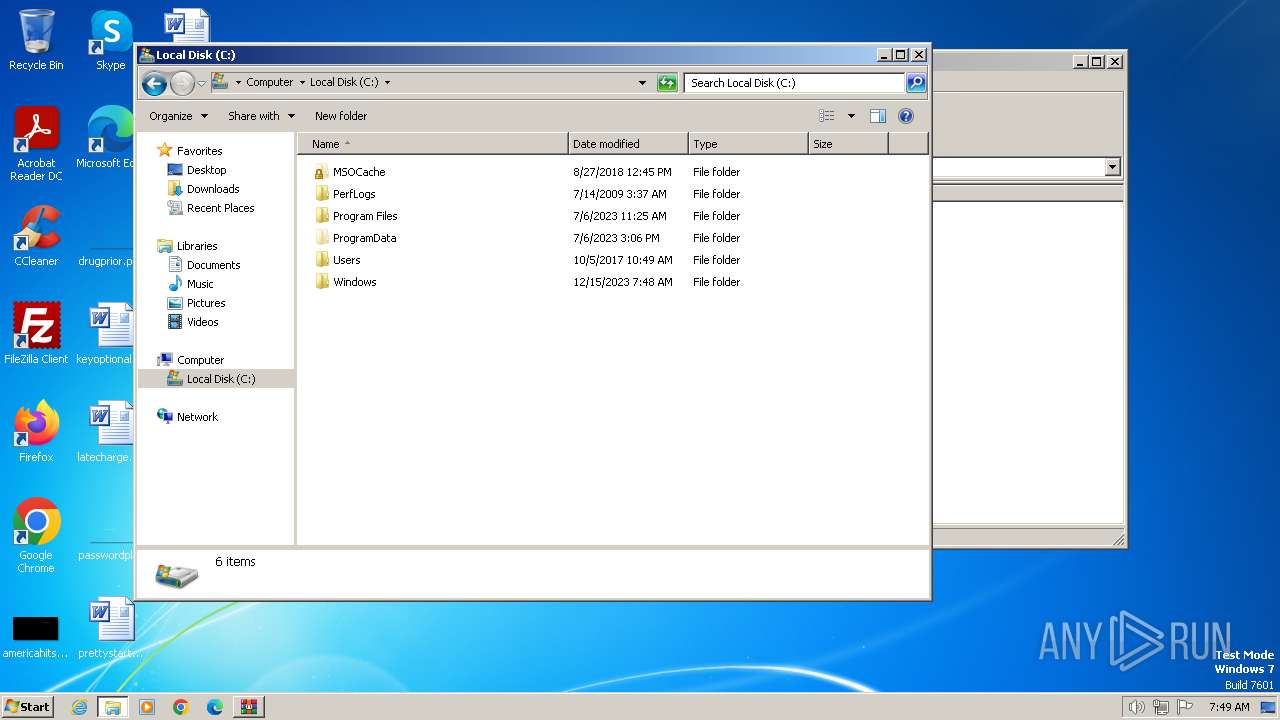Select the MSOCache folder icon
1280x720 pixels.
tap(321, 172)
